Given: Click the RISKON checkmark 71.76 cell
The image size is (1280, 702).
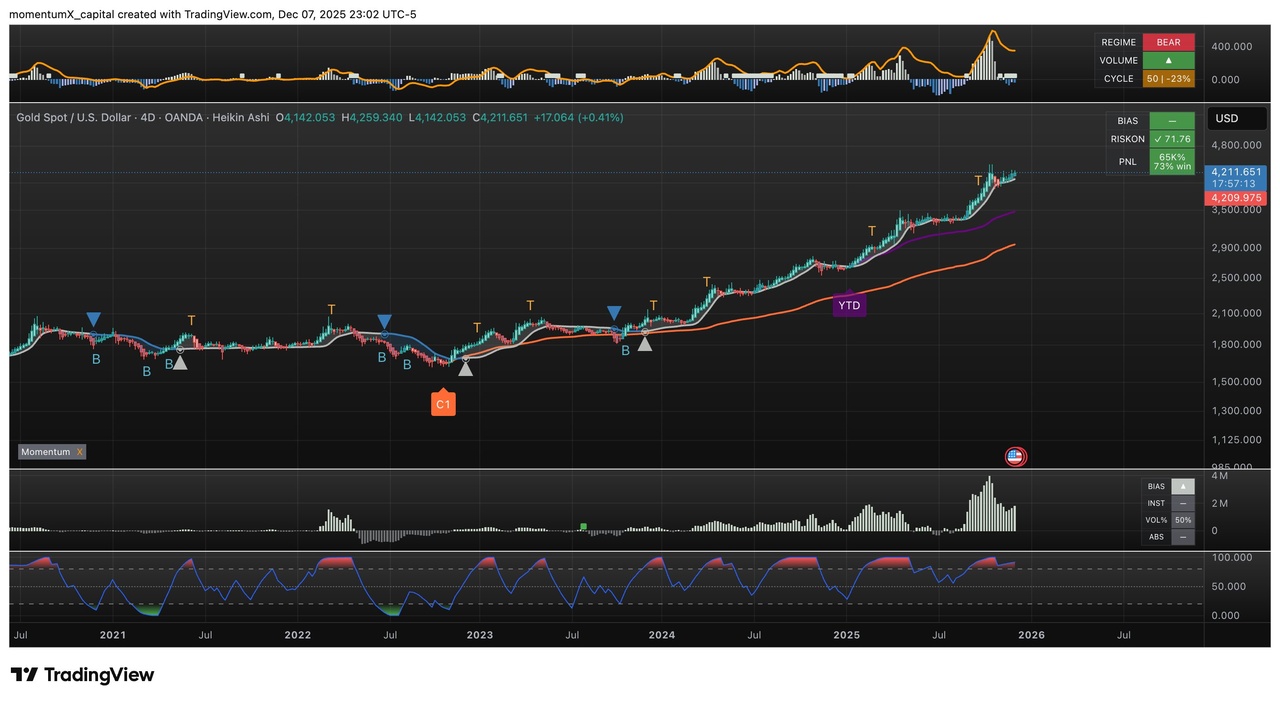Looking at the screenshot, I should (1171, 139).
